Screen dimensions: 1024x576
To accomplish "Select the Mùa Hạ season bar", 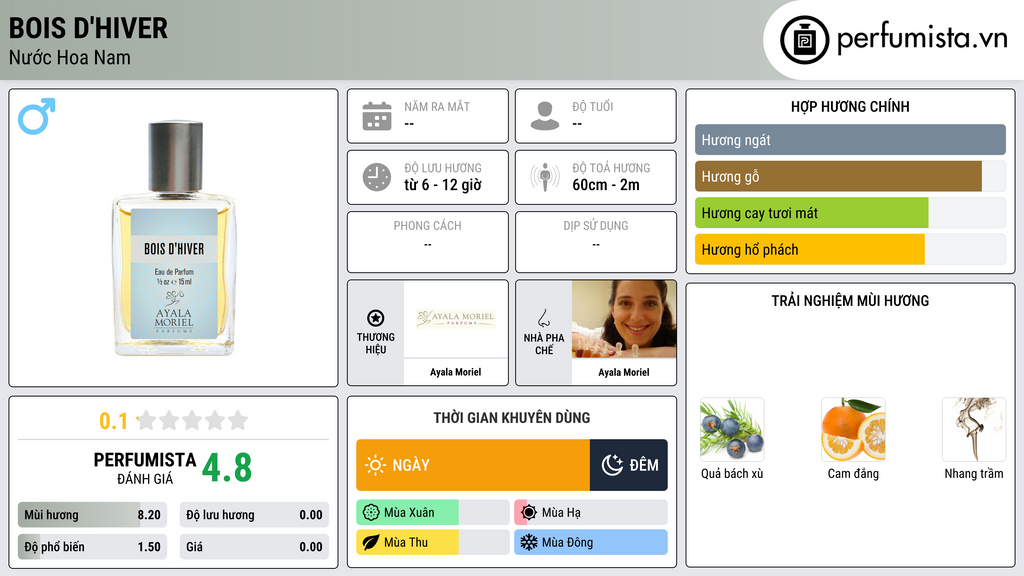I will (591, 513).
